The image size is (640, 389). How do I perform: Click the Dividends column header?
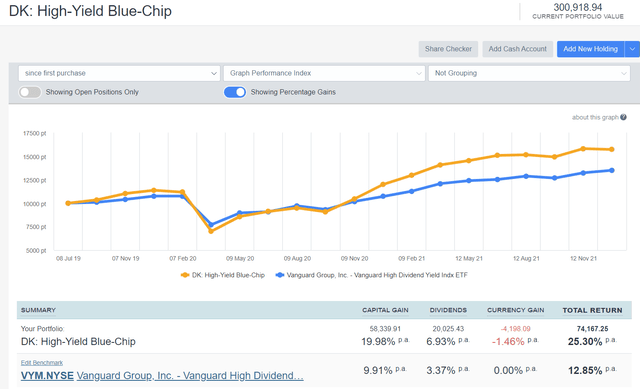pos(448,310)
